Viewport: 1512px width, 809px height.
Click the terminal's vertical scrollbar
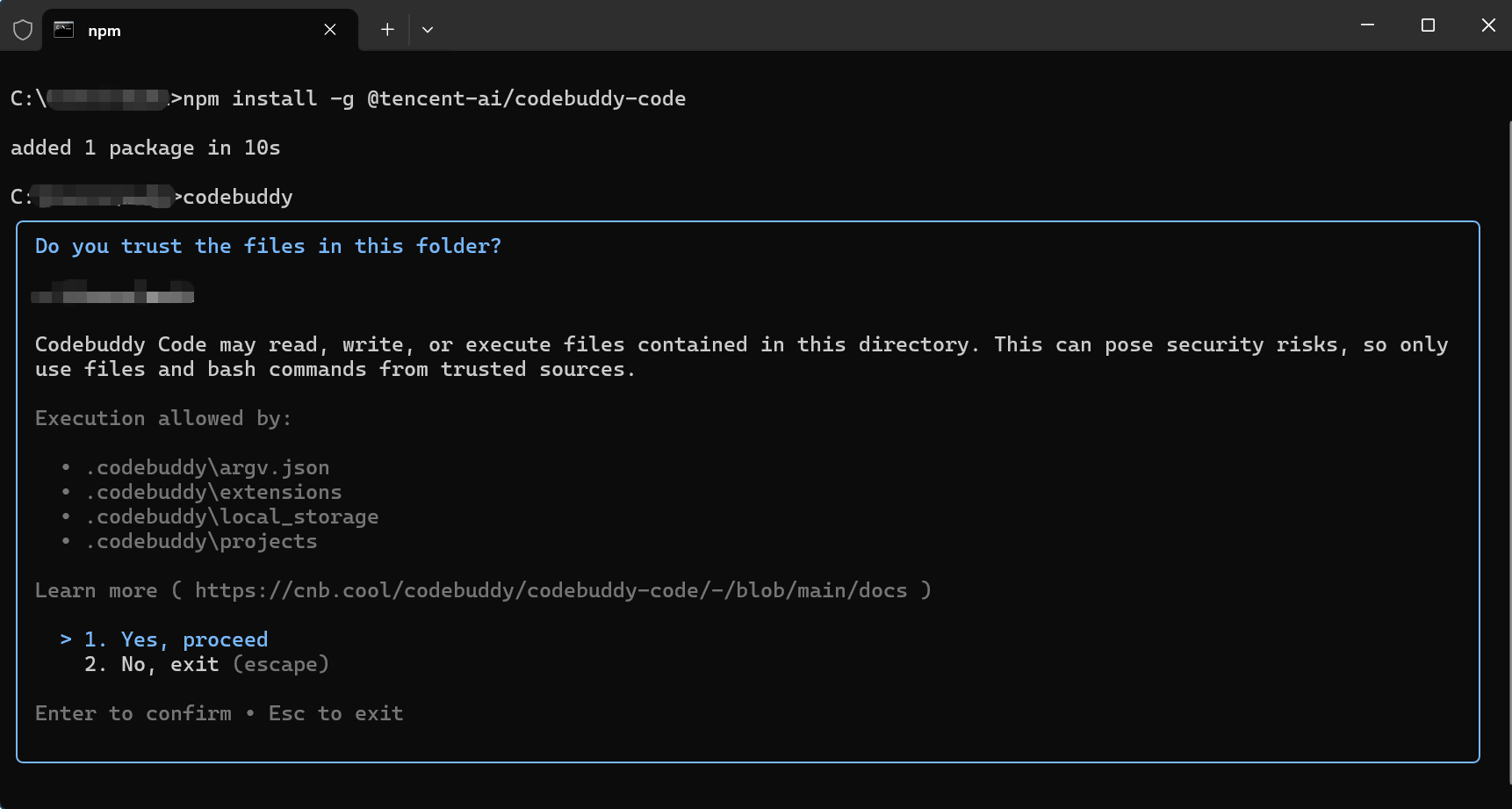pos(1508,439)
